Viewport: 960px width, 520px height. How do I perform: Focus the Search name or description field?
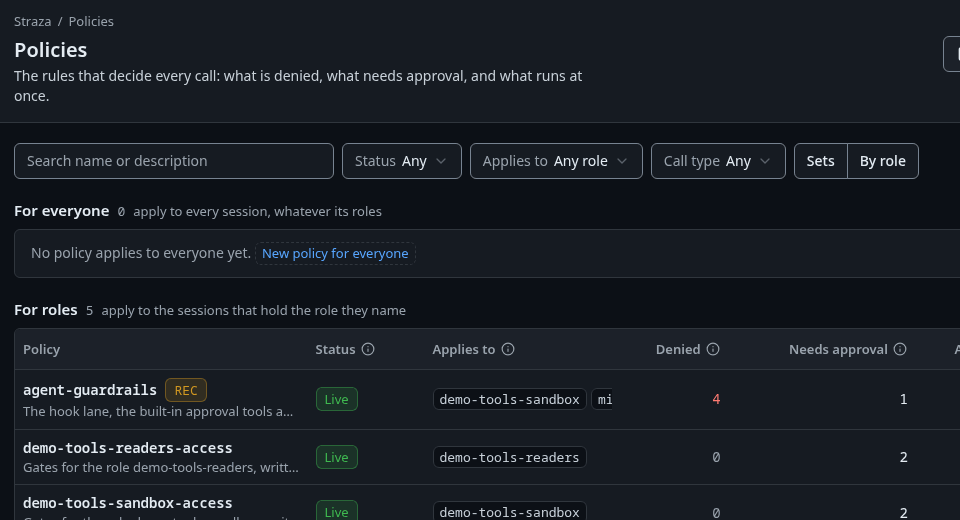pyautogui.click(x=174, y=161)
